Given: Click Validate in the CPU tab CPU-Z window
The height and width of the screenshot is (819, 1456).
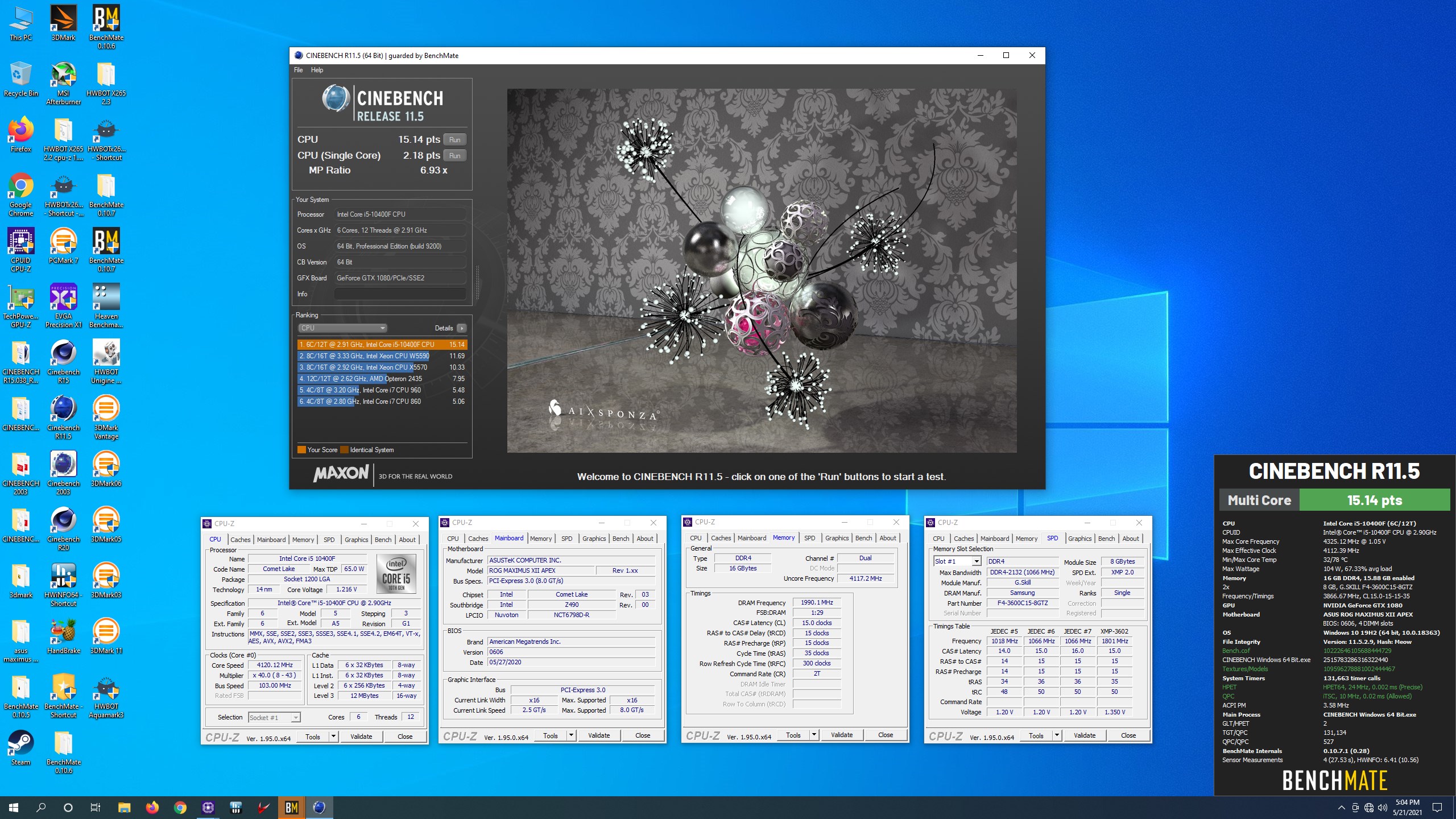Looking at the screenshot, I should click(x=361, y=737).
